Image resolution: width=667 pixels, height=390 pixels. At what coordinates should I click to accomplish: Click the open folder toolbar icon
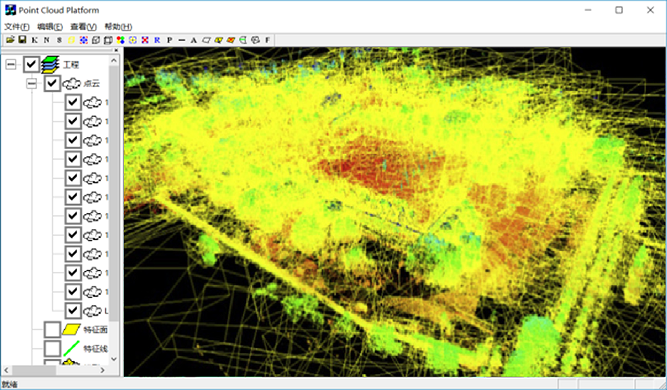coord(10,40)
